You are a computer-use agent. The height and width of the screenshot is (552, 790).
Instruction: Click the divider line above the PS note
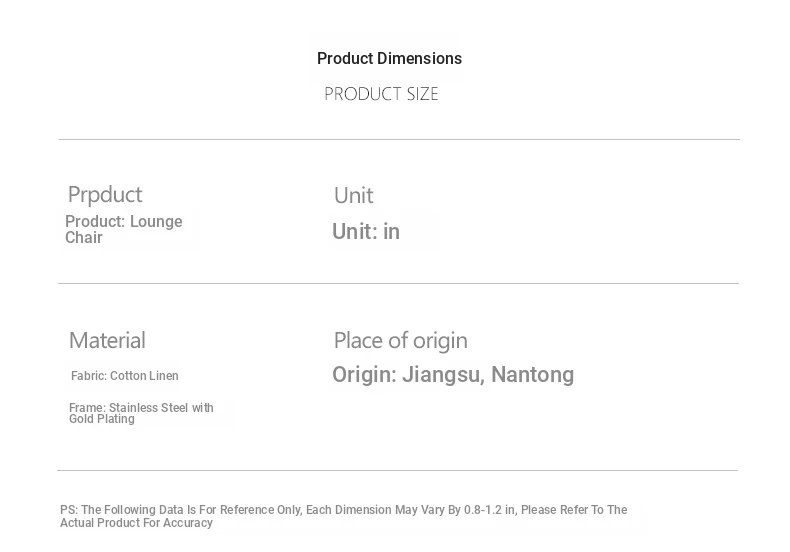tap(398, 470)
